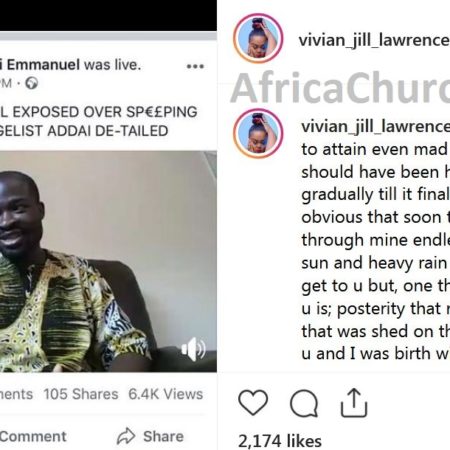Like the Instagram post with heart icon
This screenshot has height=450, width=450.
coord(253,402)
